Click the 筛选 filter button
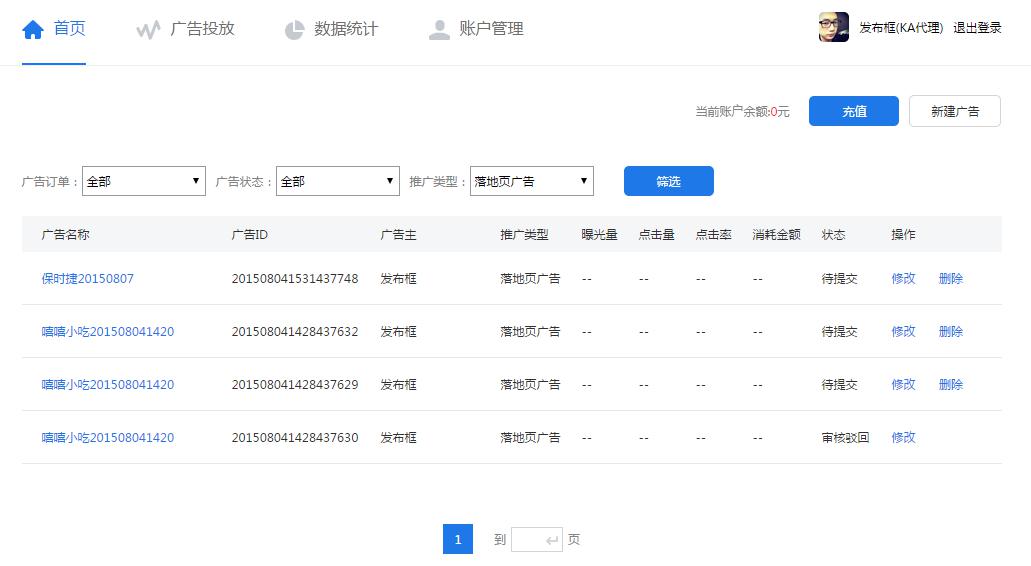The height and width of the screenshot is (566, 1031). [x=669, y=181]
